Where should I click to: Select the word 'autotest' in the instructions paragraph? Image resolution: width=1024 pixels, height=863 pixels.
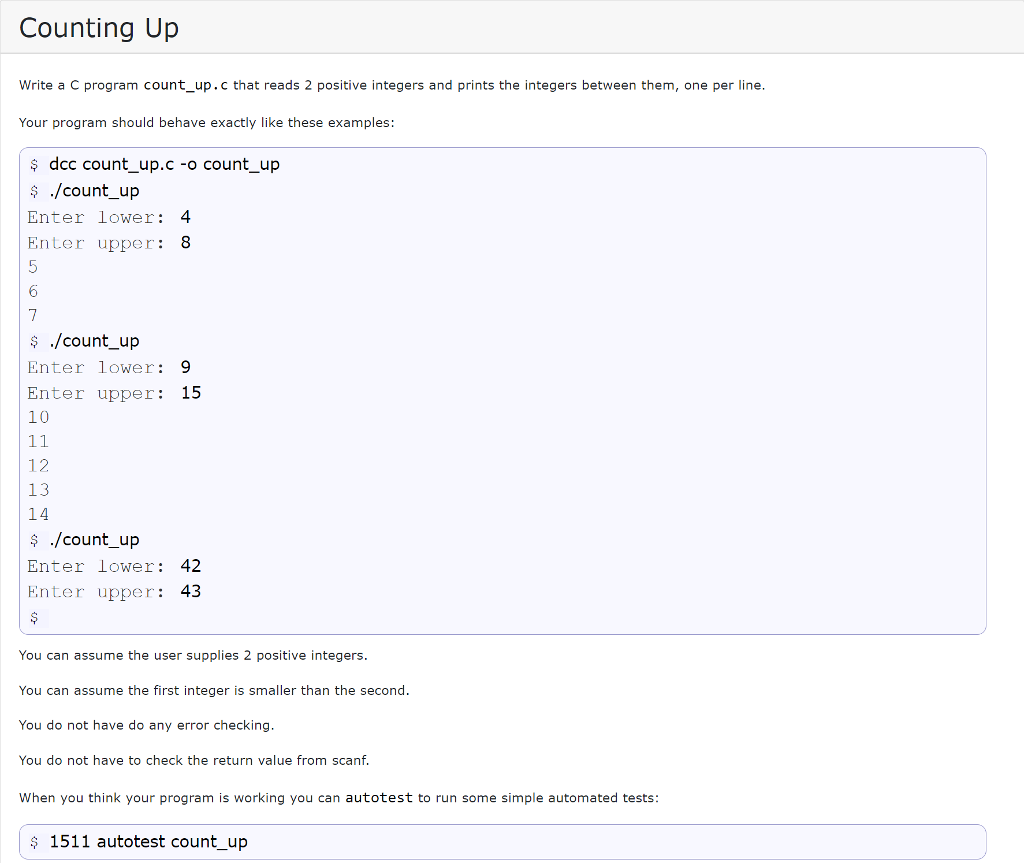pyautogui.click(x=379, y=798)
